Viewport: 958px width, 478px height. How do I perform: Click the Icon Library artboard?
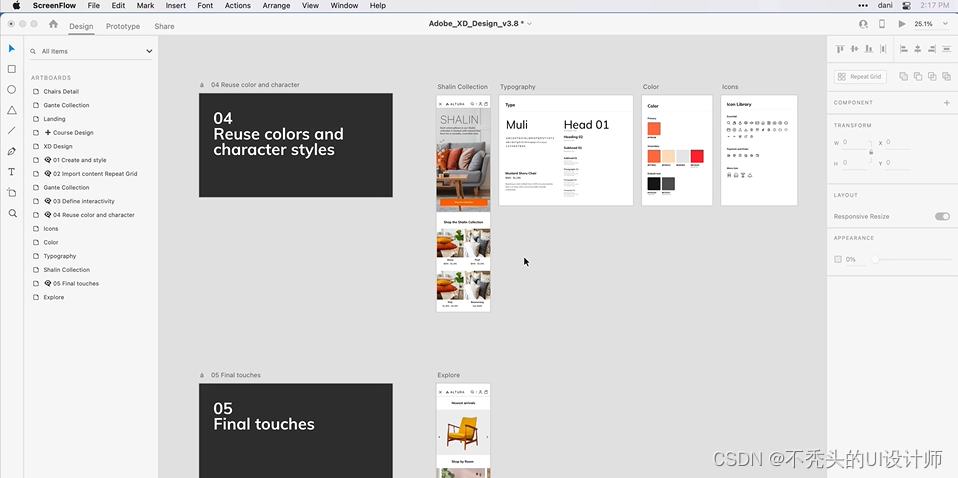pos(759,150)
